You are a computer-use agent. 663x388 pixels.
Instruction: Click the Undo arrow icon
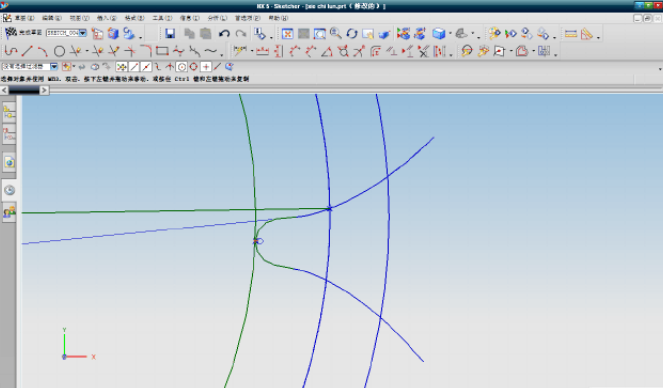point(224,33)
